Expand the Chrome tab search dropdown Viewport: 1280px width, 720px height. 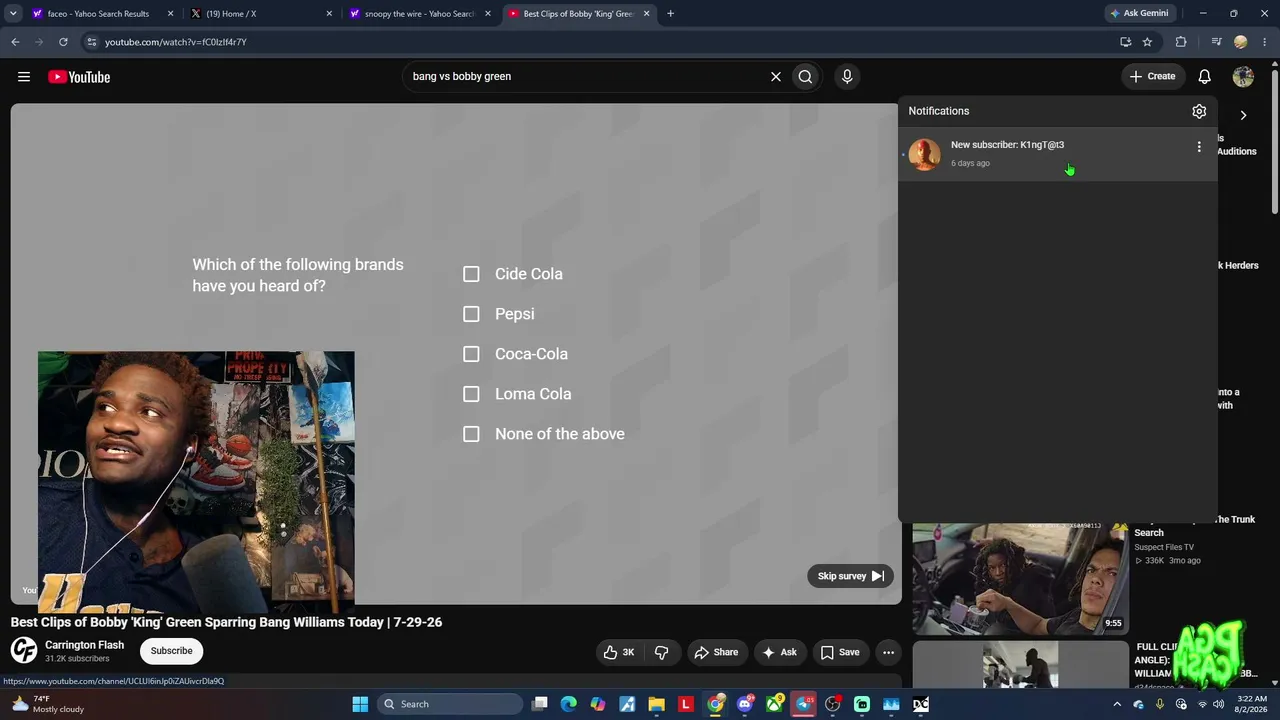point(13,14)
